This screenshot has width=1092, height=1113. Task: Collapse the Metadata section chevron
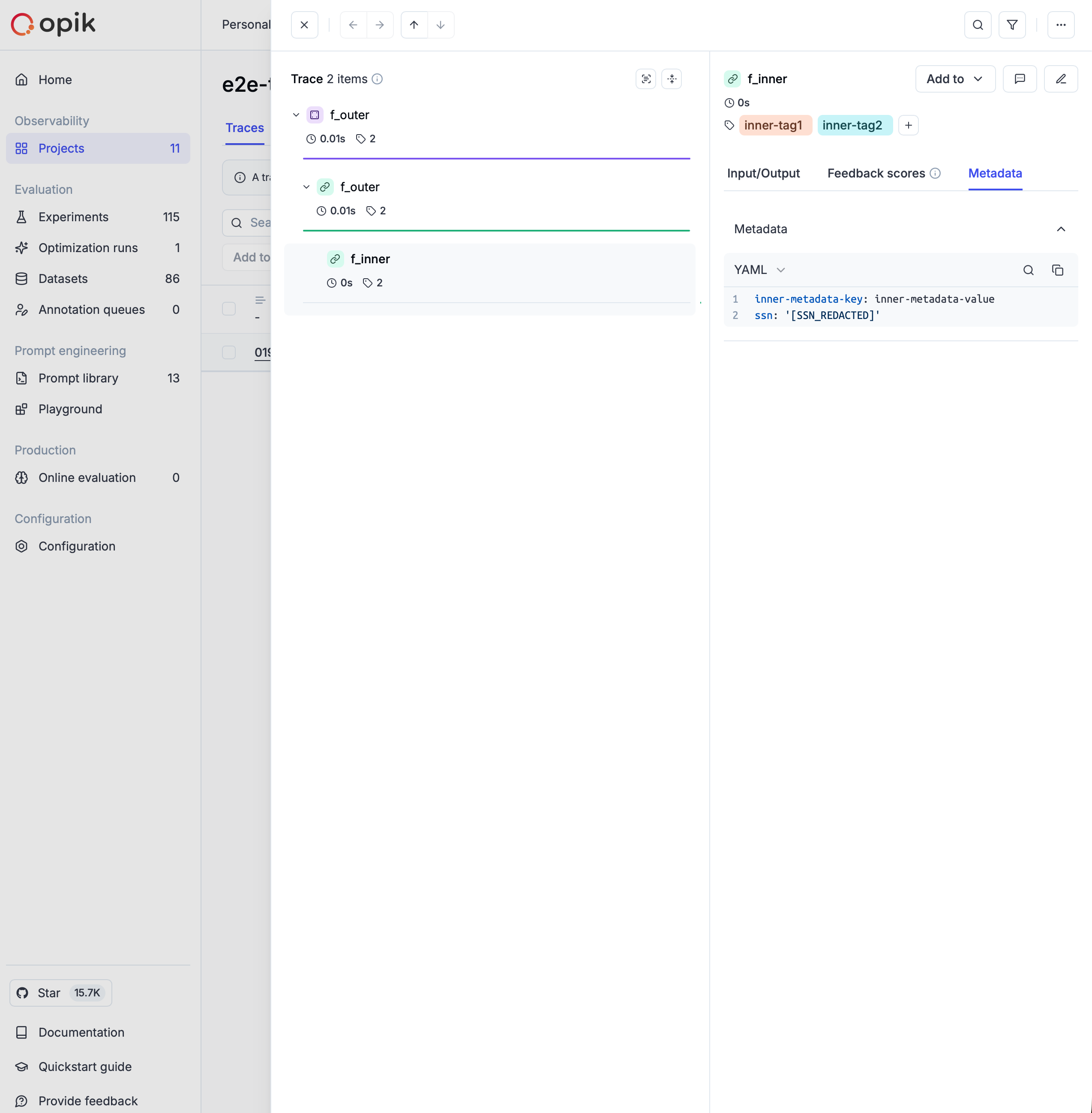point(1060,229)
